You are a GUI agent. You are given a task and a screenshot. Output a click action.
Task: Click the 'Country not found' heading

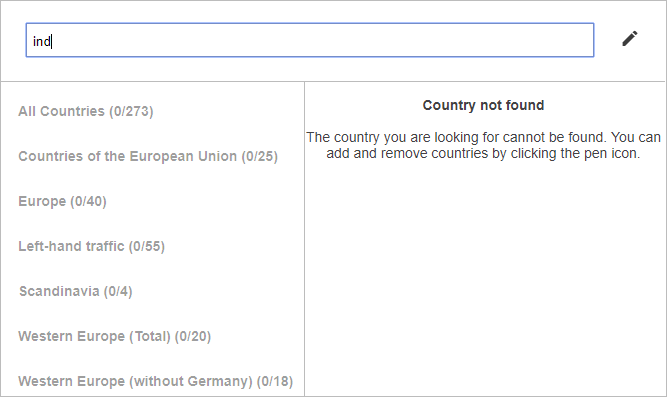point(483,105)
